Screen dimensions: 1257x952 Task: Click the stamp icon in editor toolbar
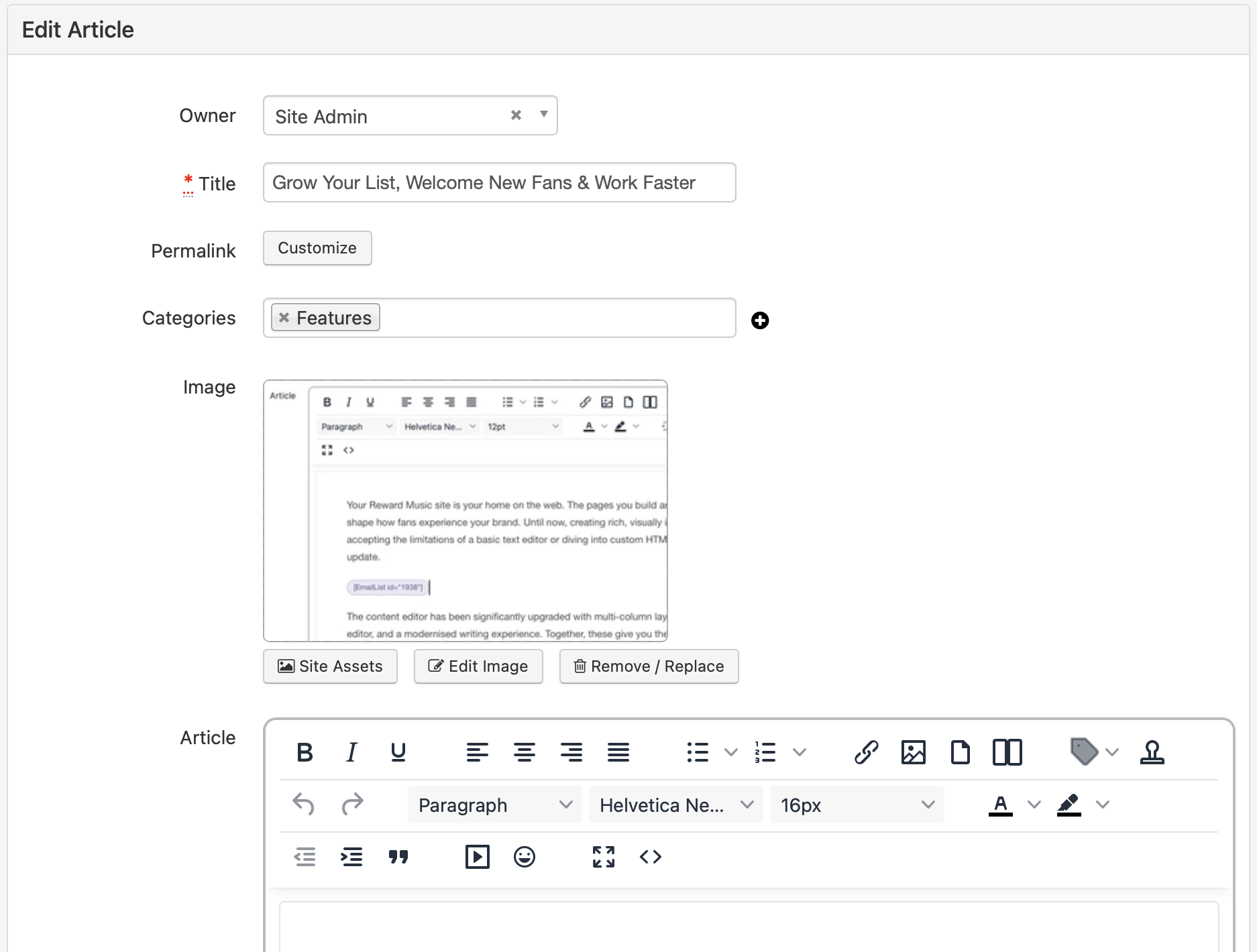(x=1152, y=752)
